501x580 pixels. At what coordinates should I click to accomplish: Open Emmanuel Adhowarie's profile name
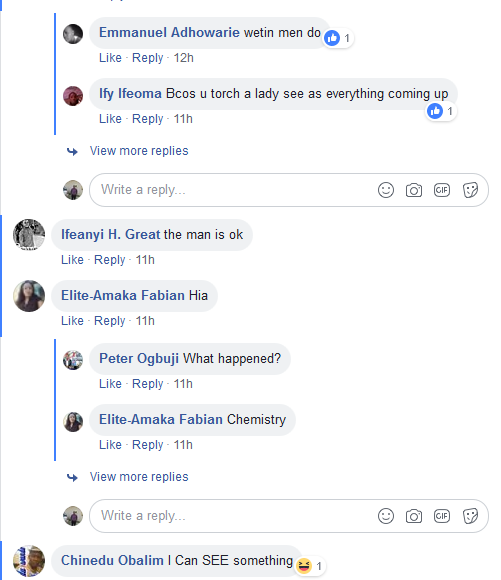coord(169,33)
